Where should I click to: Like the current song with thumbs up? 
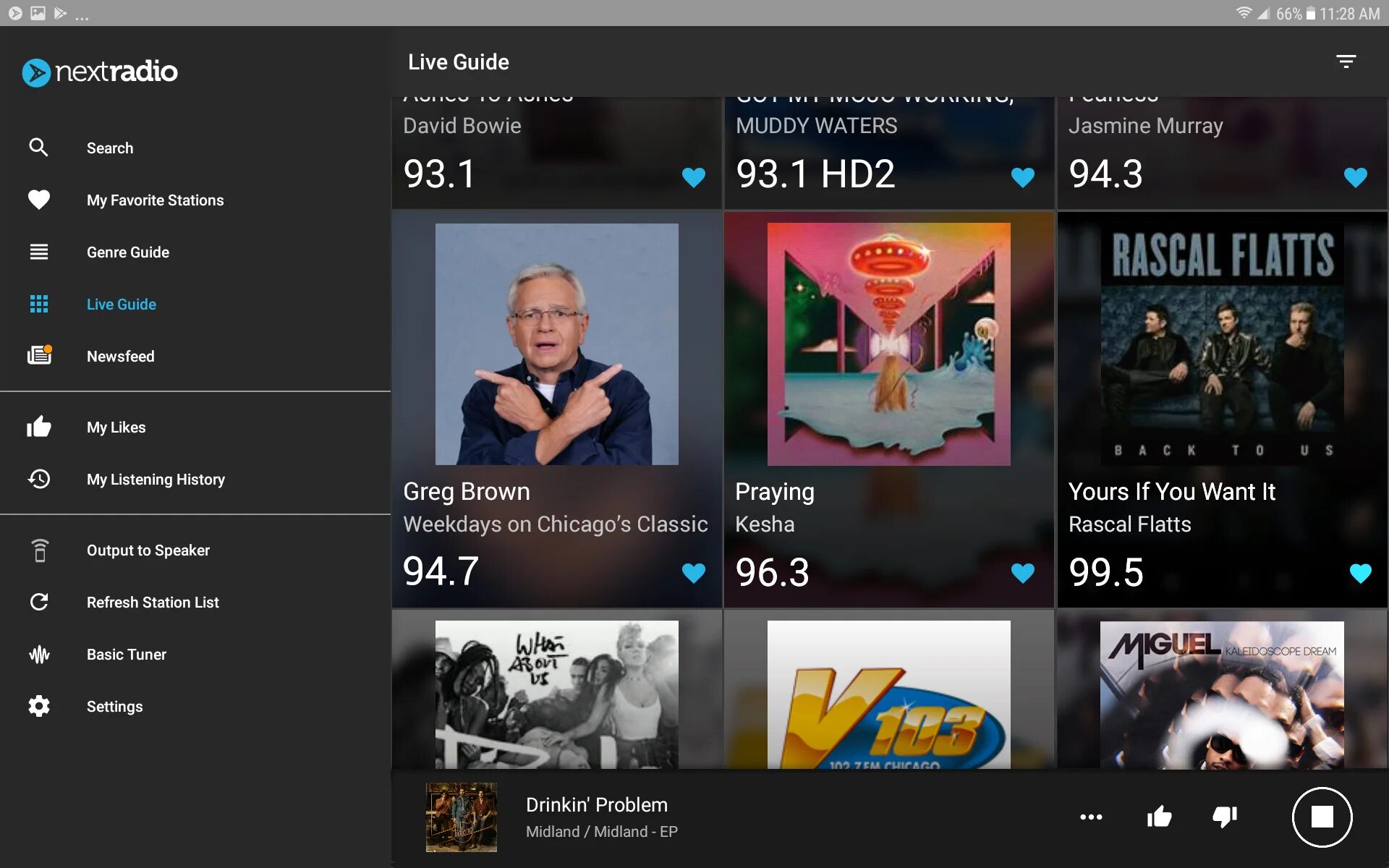[x=1159, y=817]
